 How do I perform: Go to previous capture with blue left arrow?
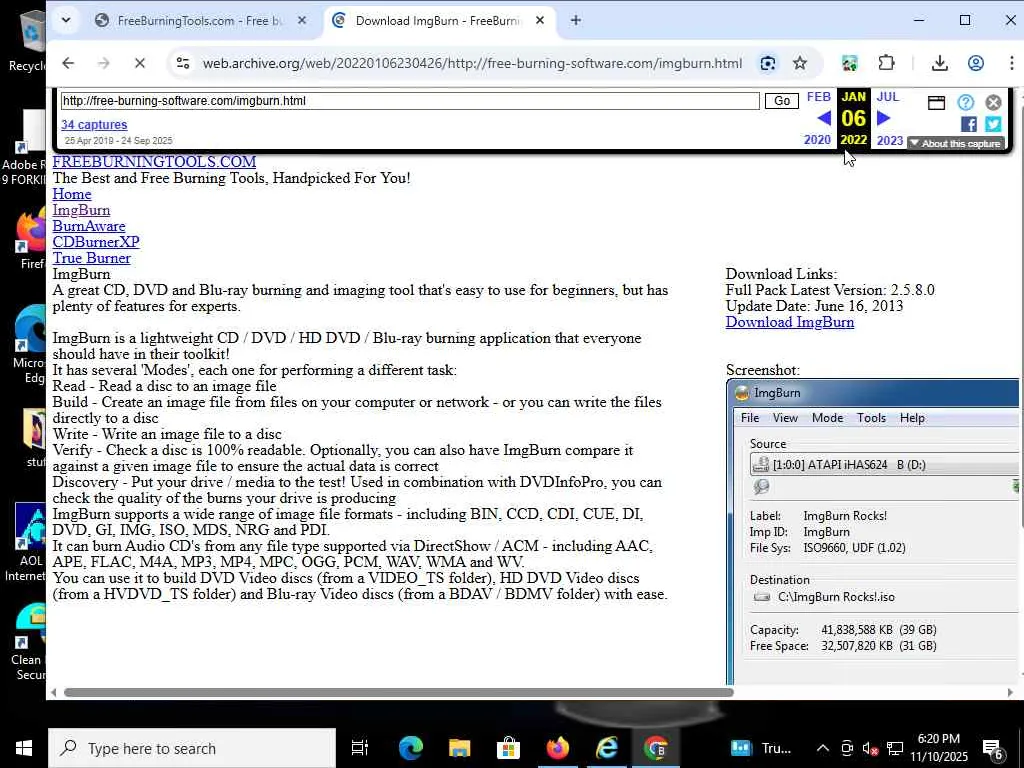coord(824,118)
